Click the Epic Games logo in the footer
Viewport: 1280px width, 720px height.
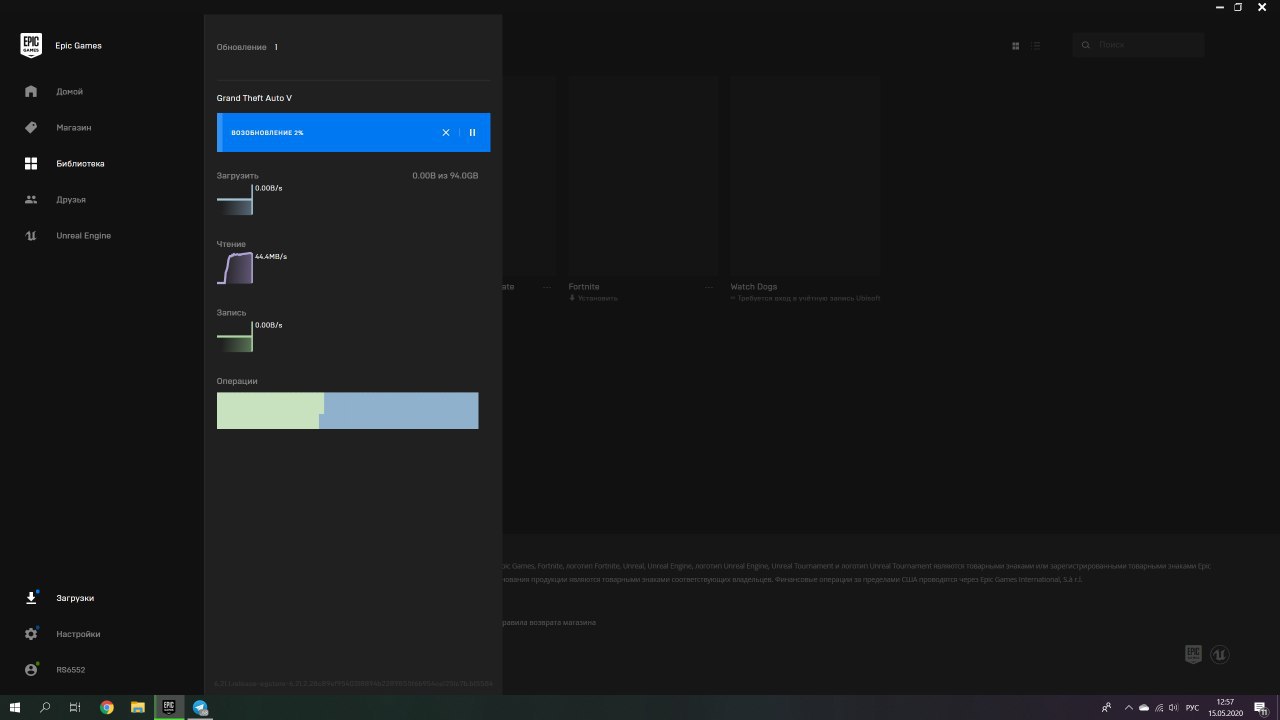click(x=1193, y=654)
